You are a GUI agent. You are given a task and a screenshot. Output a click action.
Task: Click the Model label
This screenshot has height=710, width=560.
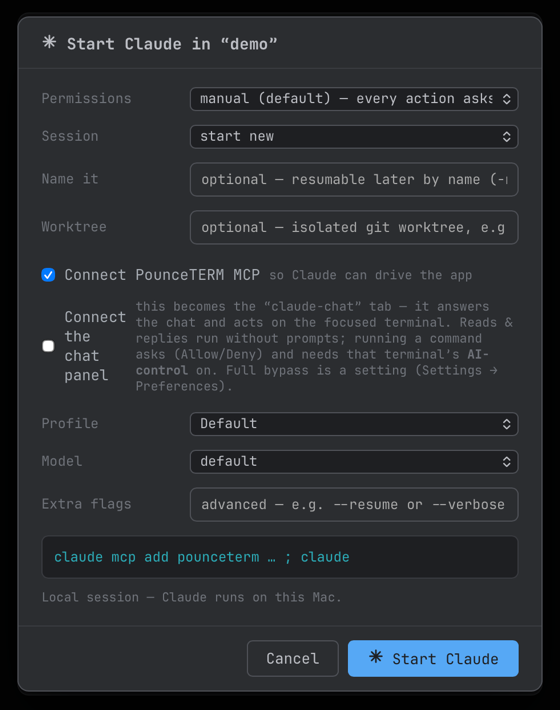pos(62,461)
